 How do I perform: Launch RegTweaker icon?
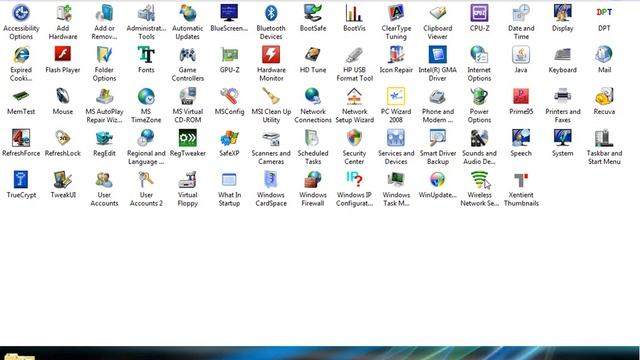click(x=188, y=138)
